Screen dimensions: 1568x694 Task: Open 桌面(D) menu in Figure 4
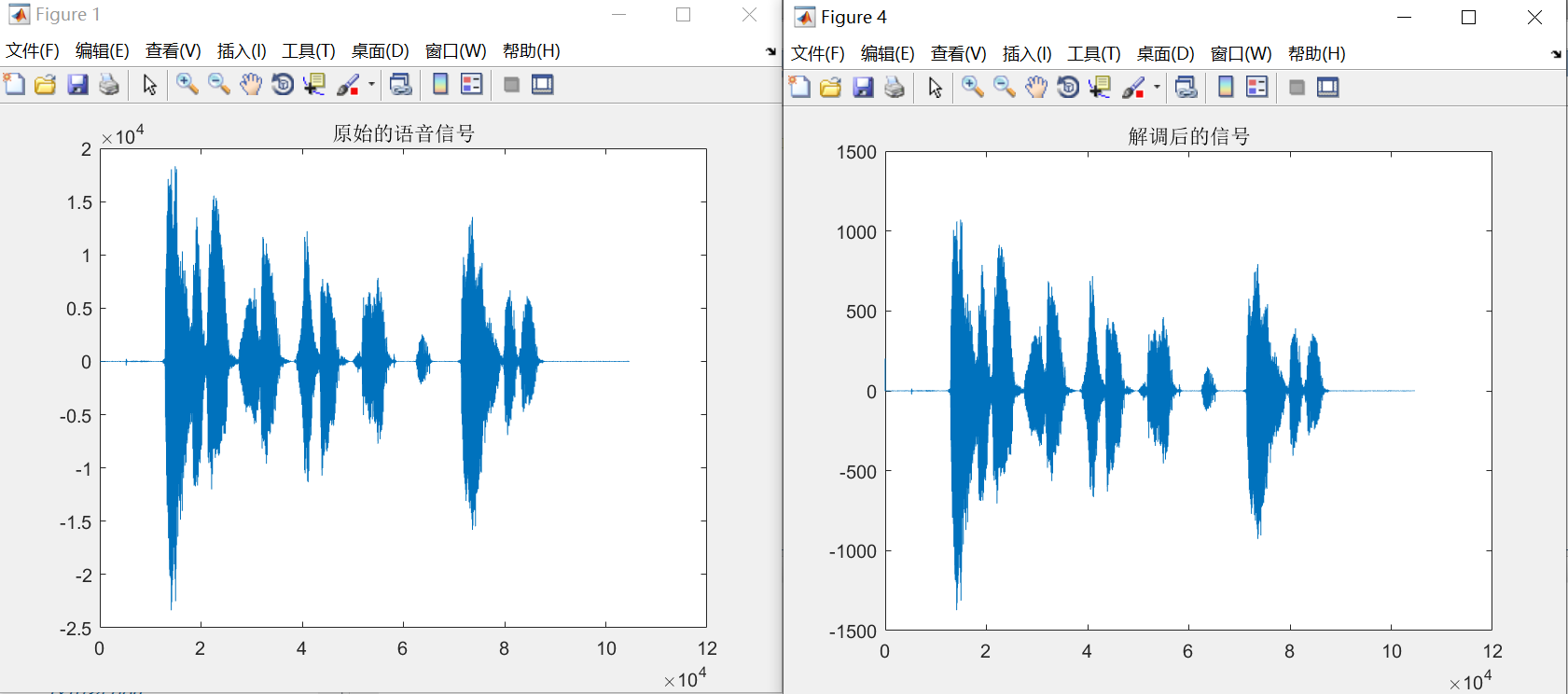point(1166,54)
